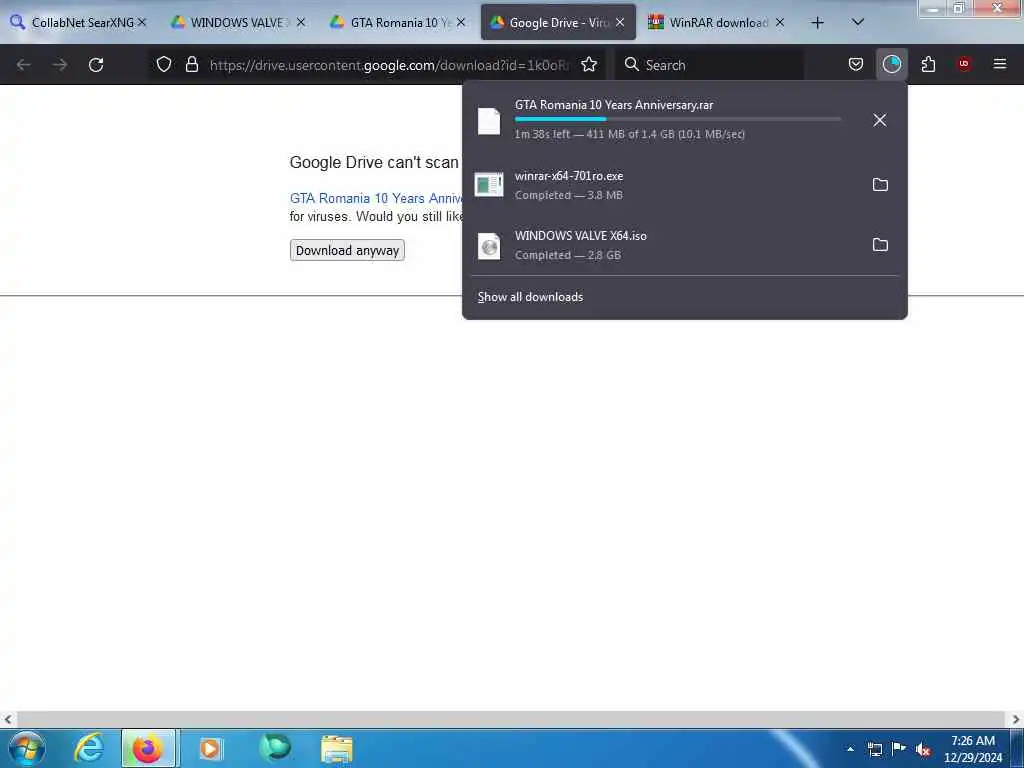Save page to Pocket

[x=856, y=64]
